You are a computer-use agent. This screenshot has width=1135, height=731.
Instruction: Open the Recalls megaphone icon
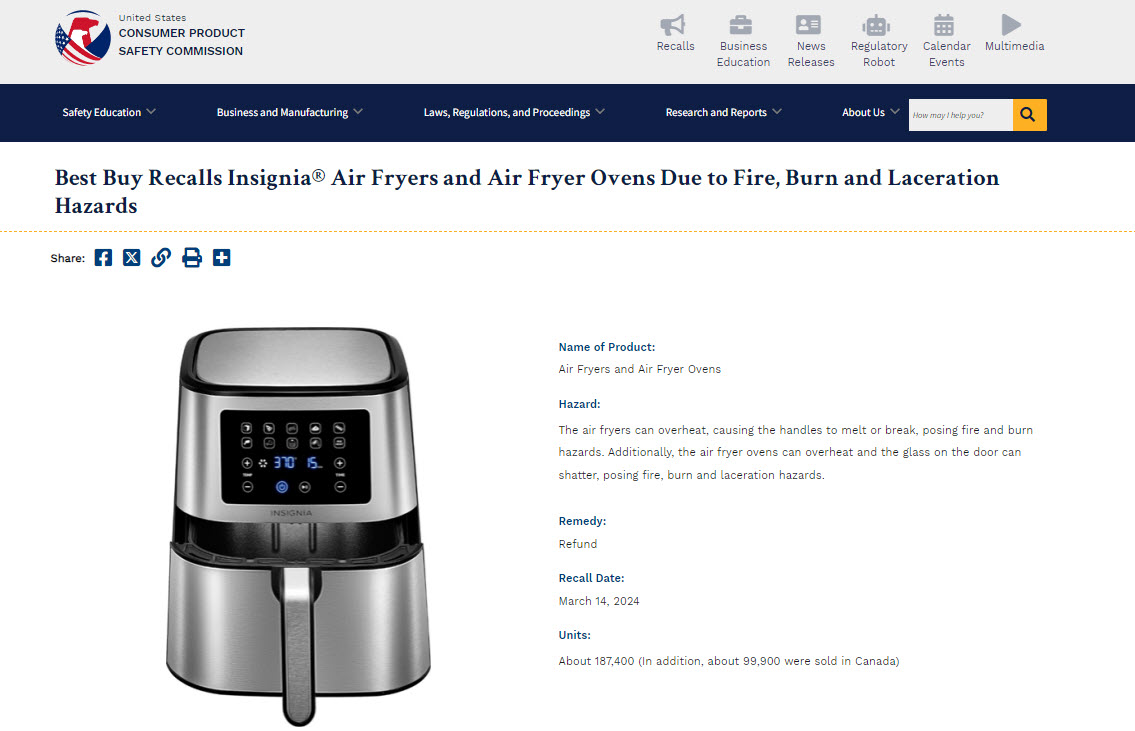point(672,25)
